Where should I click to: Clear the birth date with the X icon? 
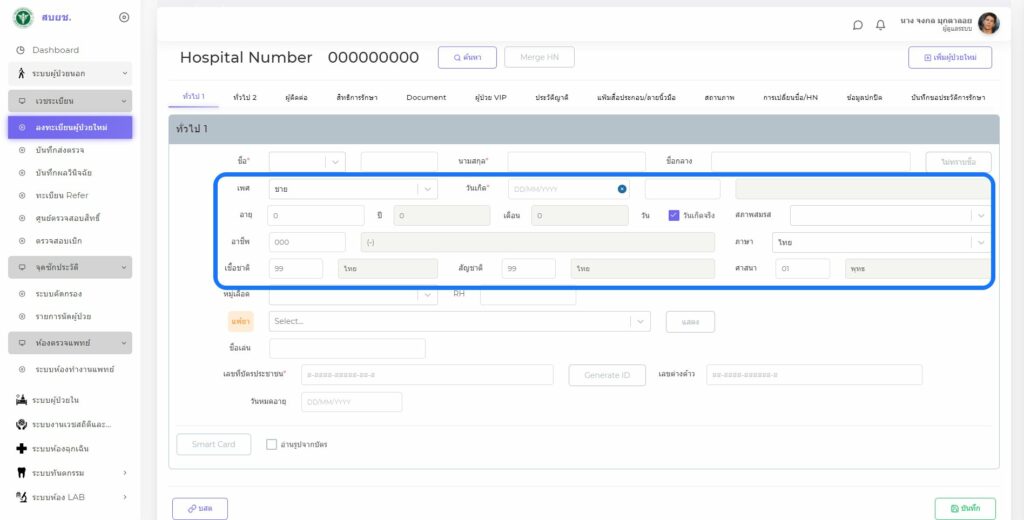click(x=622, y=189)
